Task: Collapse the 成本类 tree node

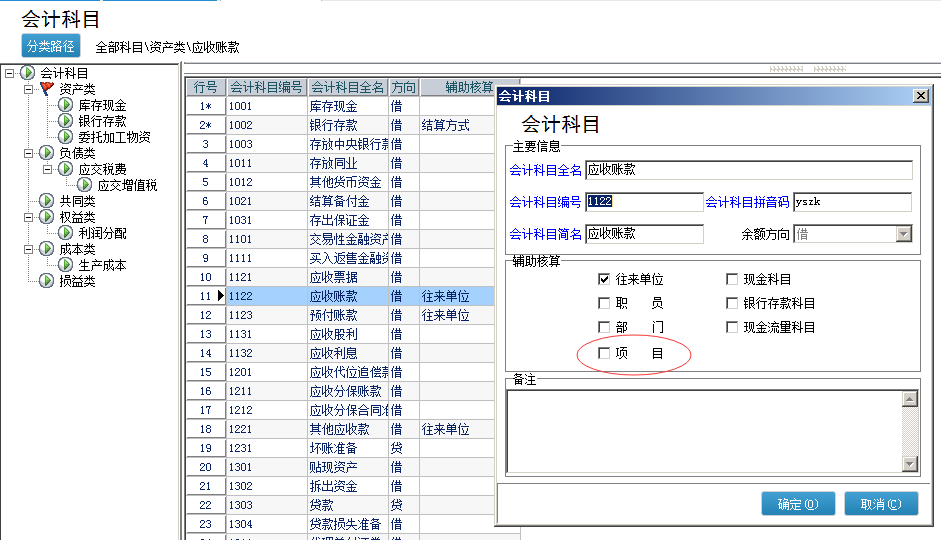Action: pos(28,249)
